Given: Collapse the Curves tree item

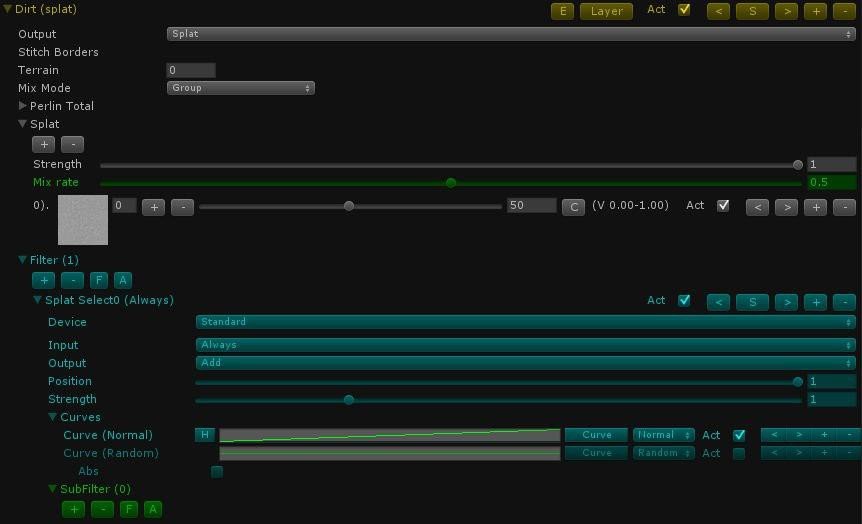Looking at the screenshot, I should (x=52, y=417).
